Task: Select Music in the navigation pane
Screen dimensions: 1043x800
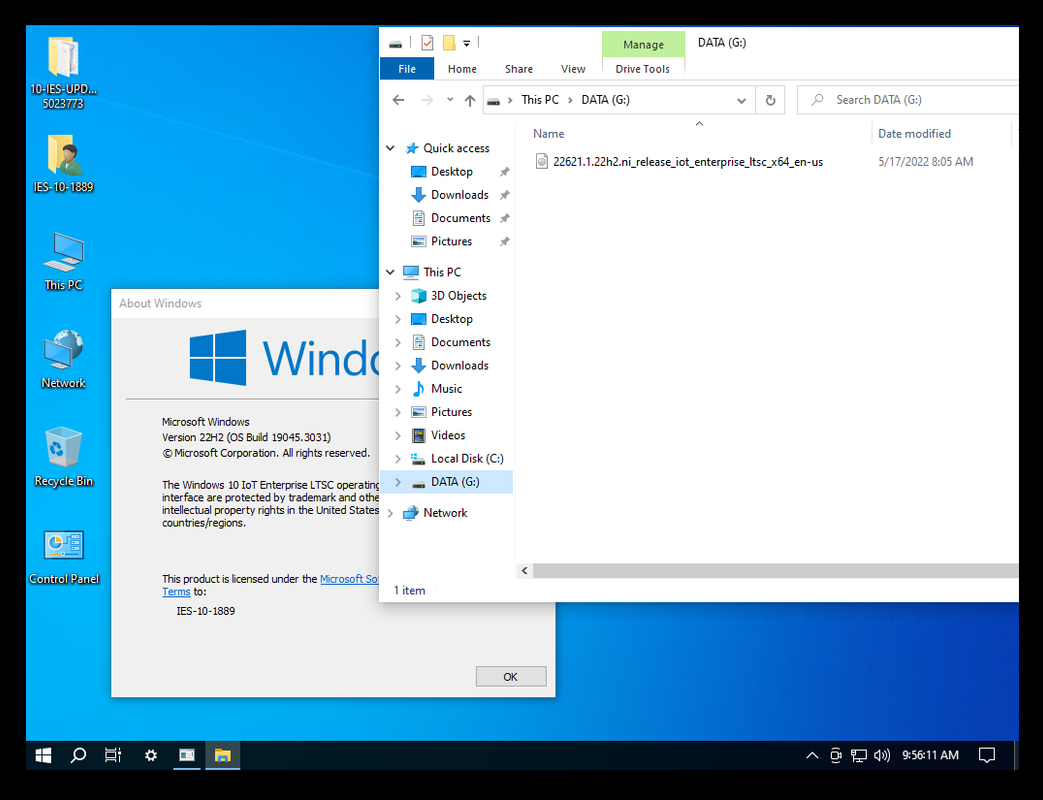Action: click(446, 389)
